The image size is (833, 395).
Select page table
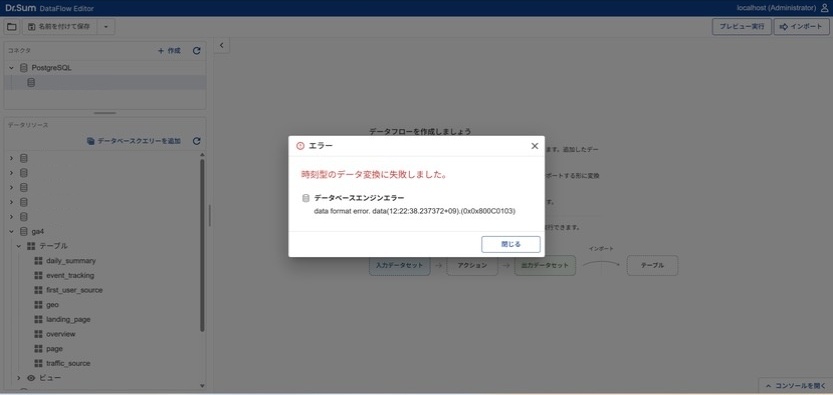[x=54, y=349]
